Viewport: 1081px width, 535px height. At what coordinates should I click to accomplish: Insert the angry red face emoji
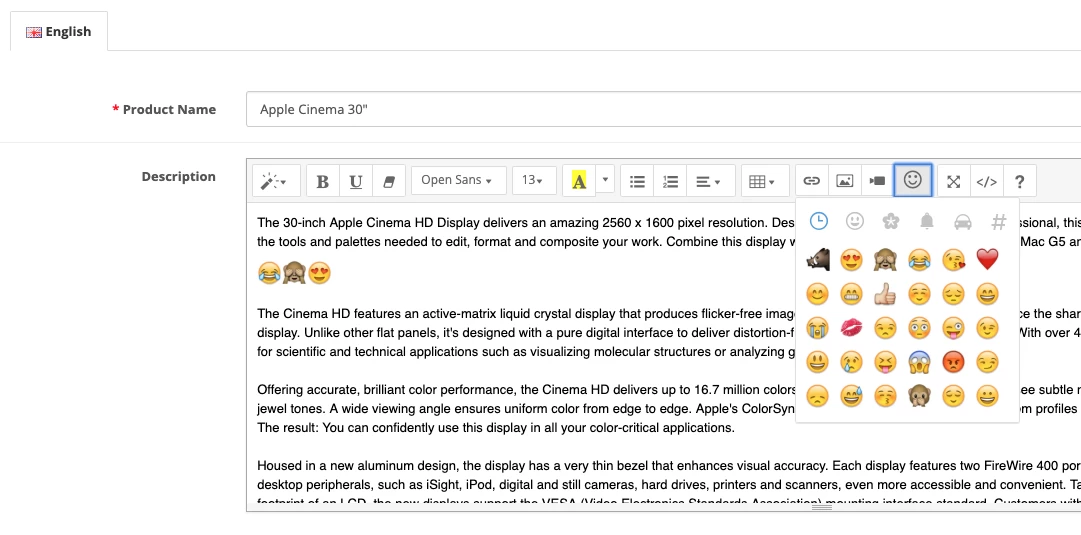(x=953, y=362)
